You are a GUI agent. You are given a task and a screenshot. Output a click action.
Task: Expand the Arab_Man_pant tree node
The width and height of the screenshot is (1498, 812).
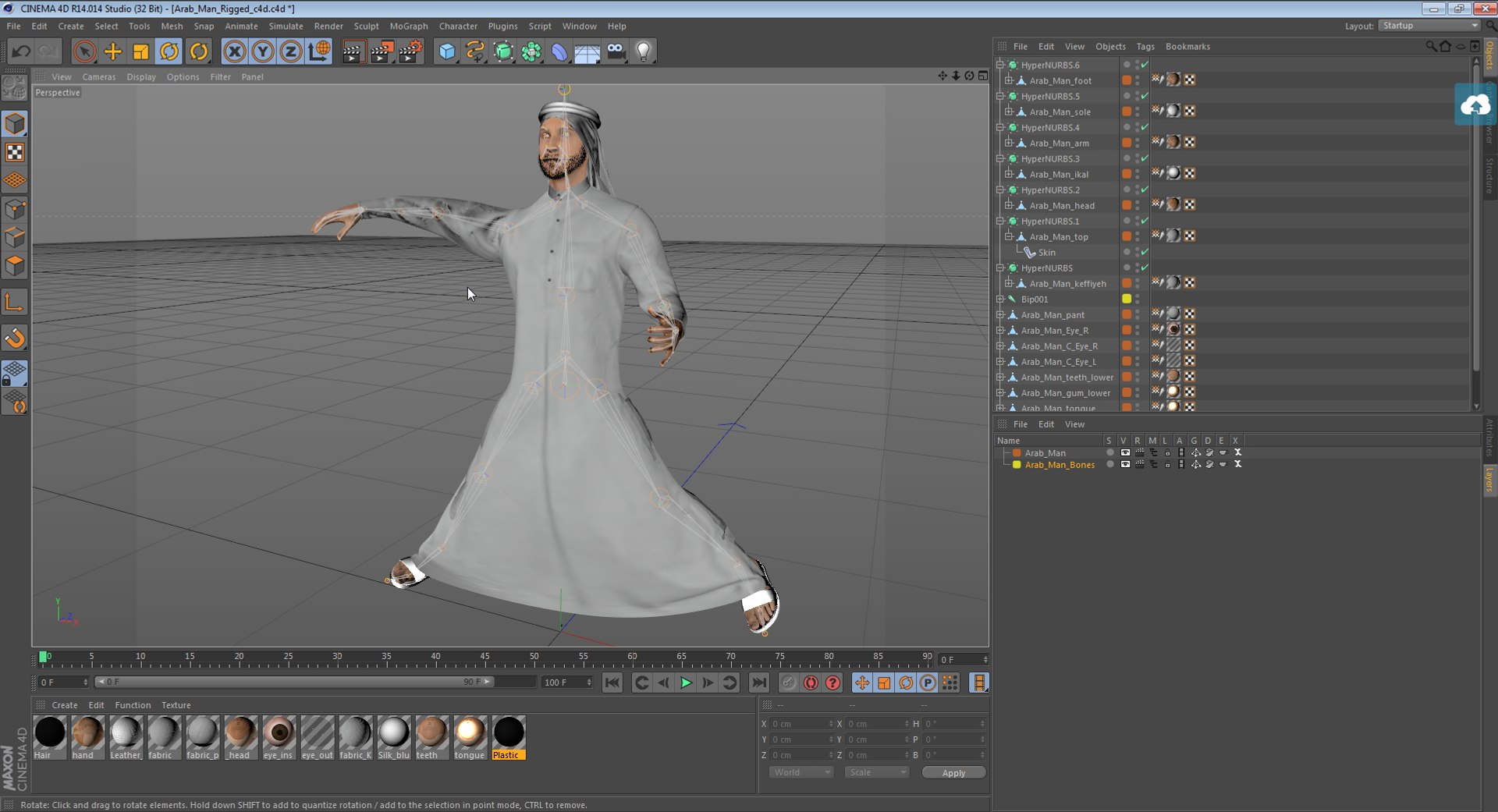pyautogui.click(x=1000, y=314)
